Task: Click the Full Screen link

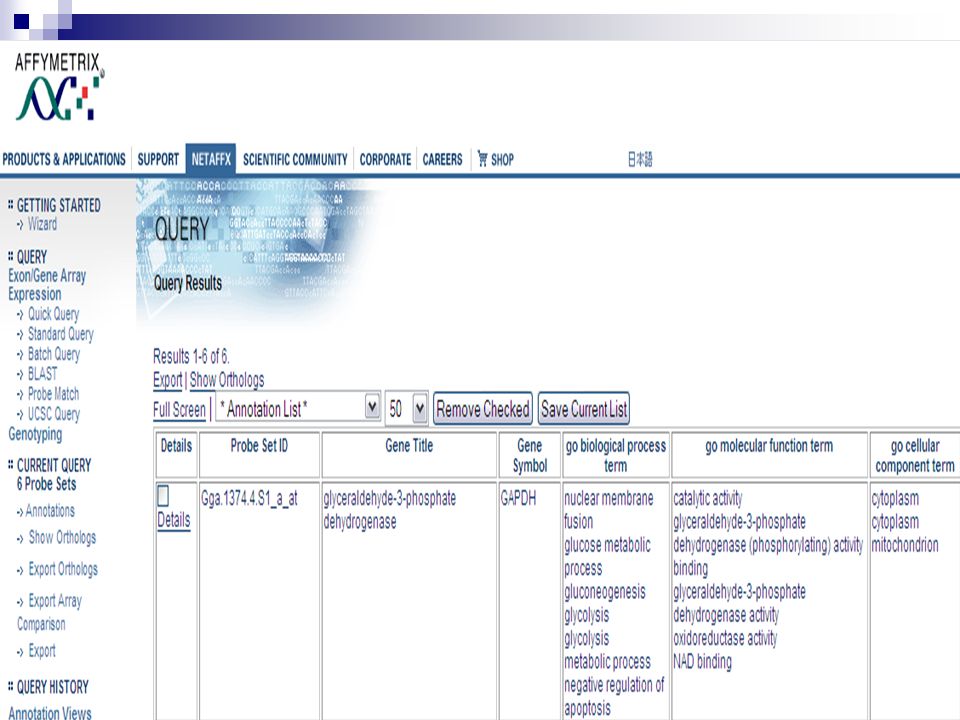Action: click(179, 410)
